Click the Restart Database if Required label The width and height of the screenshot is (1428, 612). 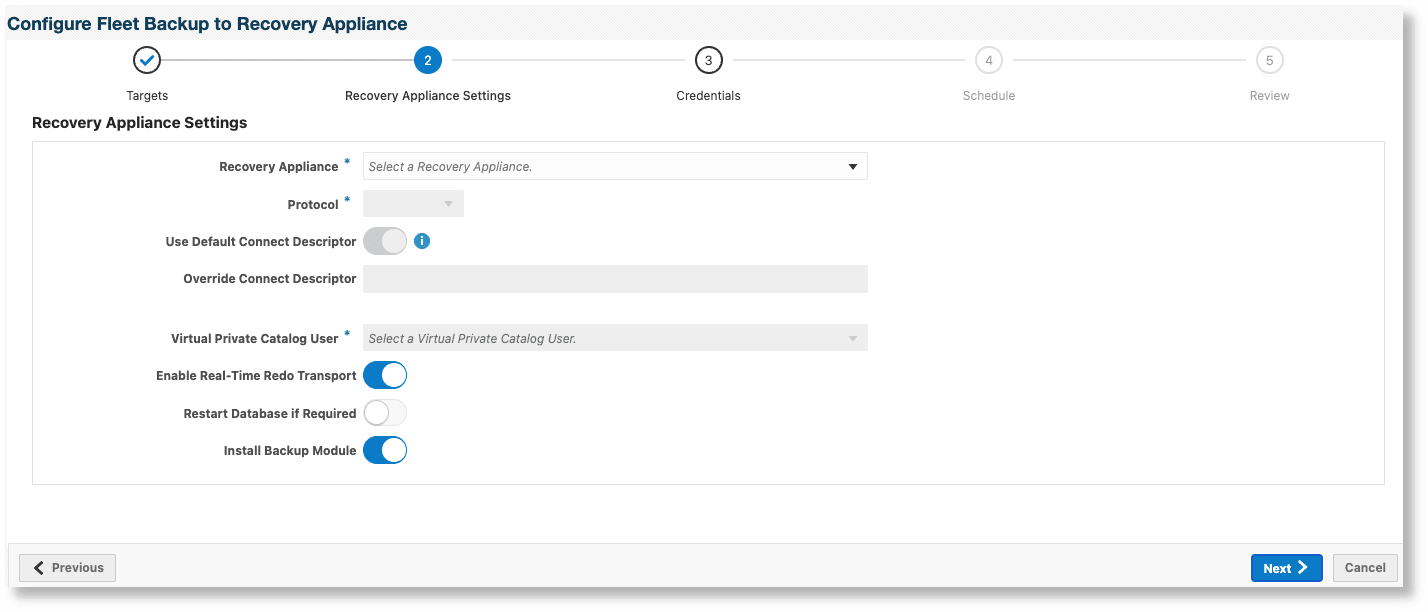tap(270, 413)
